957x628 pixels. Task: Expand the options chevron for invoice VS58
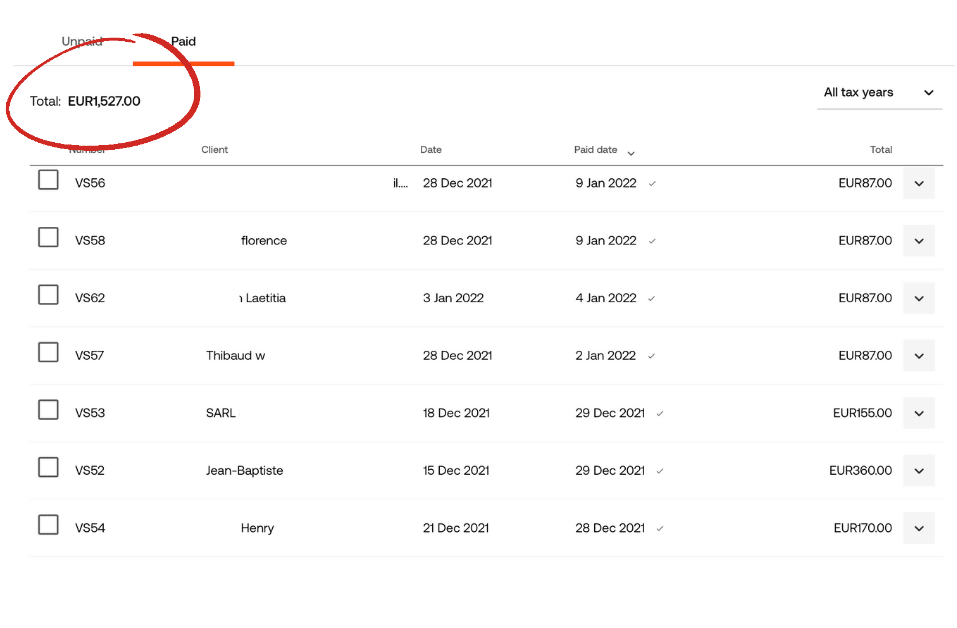(x=919, y=241)
